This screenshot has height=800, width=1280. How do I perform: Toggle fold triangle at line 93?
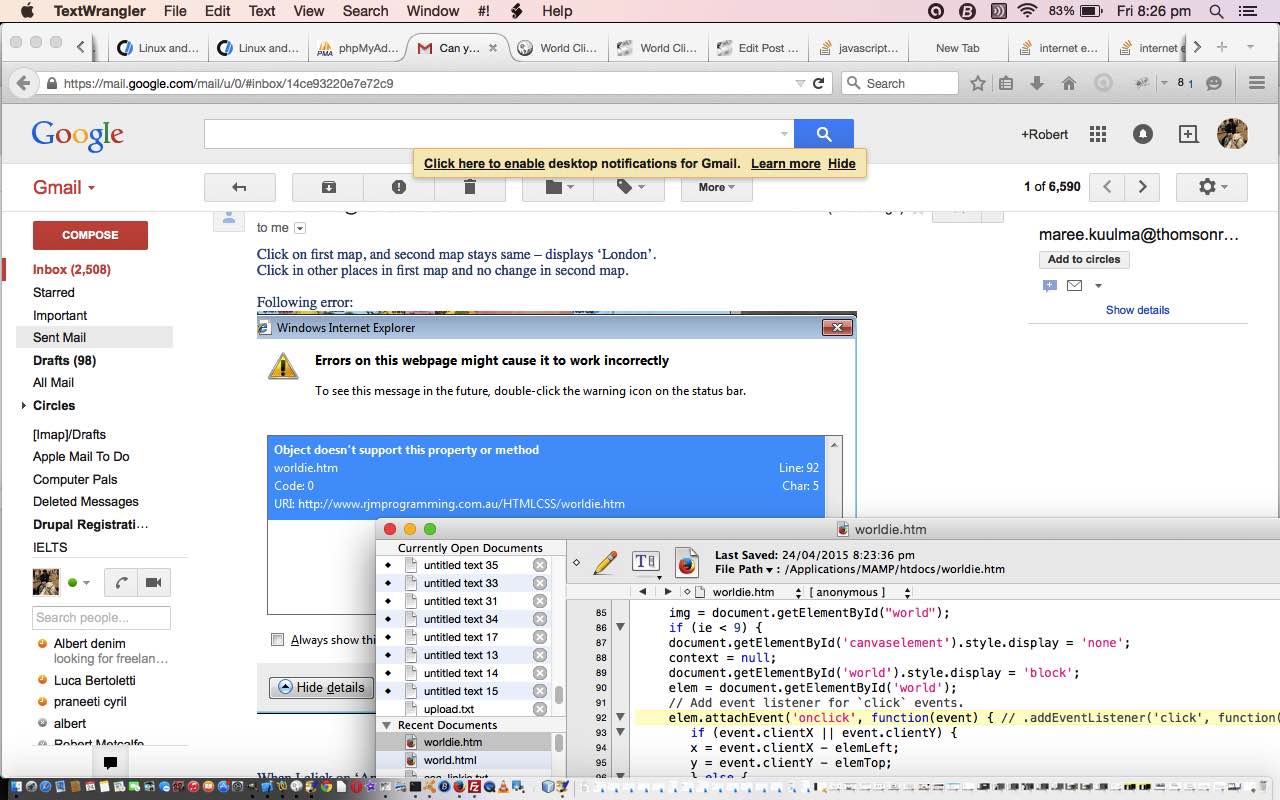click(620, 732)
